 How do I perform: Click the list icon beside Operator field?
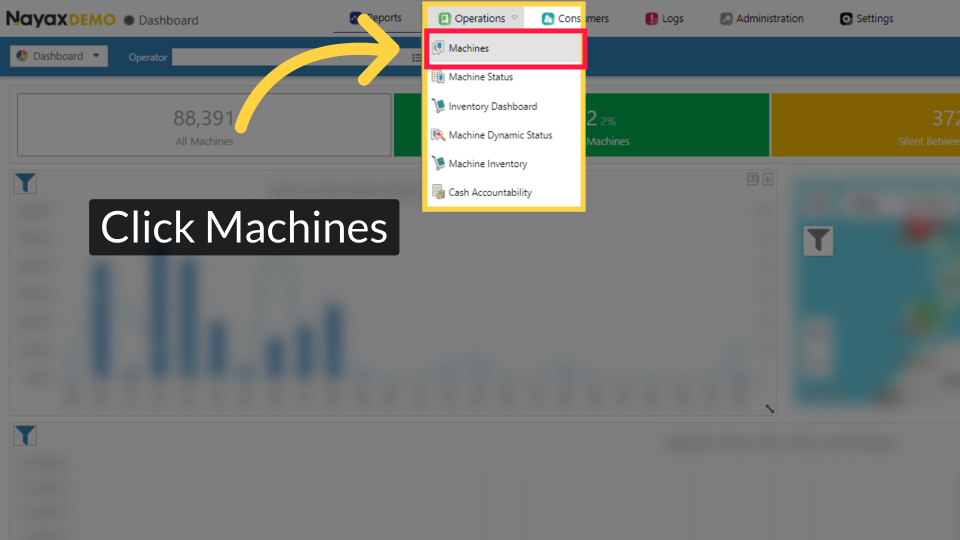point(416,57)
